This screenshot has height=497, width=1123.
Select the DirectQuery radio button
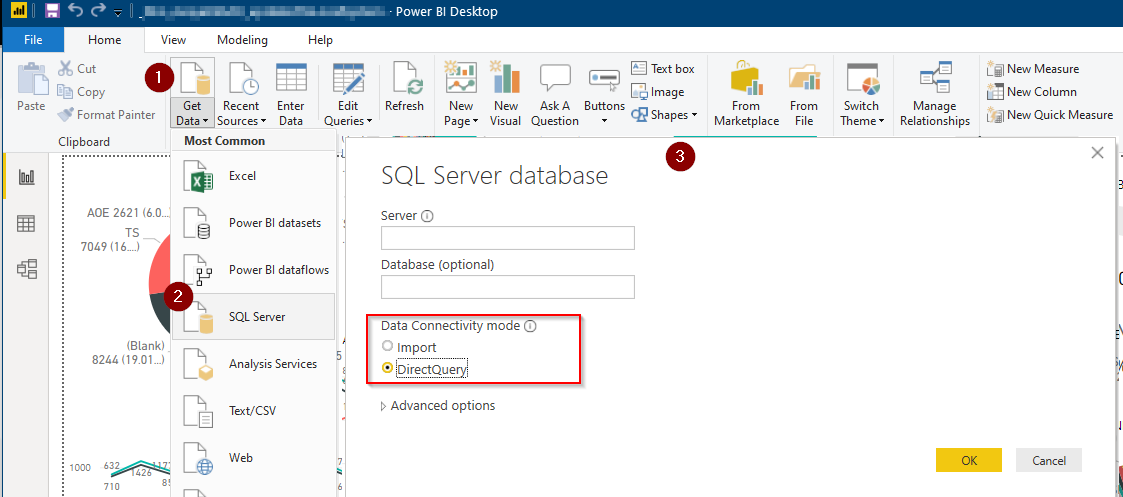pyautogui.click(x=387, y=368)
